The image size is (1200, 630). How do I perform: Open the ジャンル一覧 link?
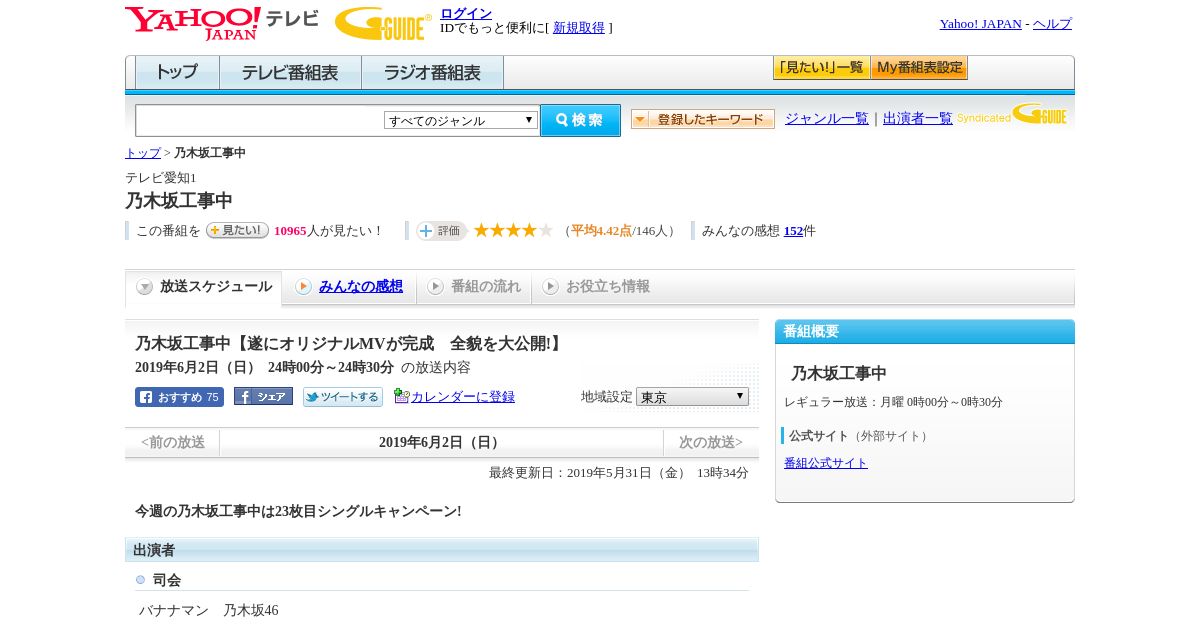[x=827, y=118]
